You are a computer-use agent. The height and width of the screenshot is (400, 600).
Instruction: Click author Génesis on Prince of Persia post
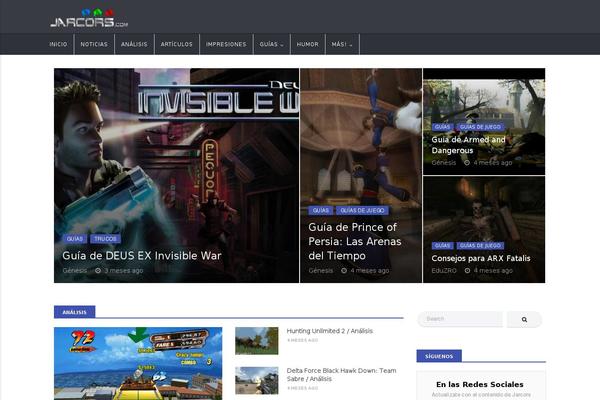(321, 271)
